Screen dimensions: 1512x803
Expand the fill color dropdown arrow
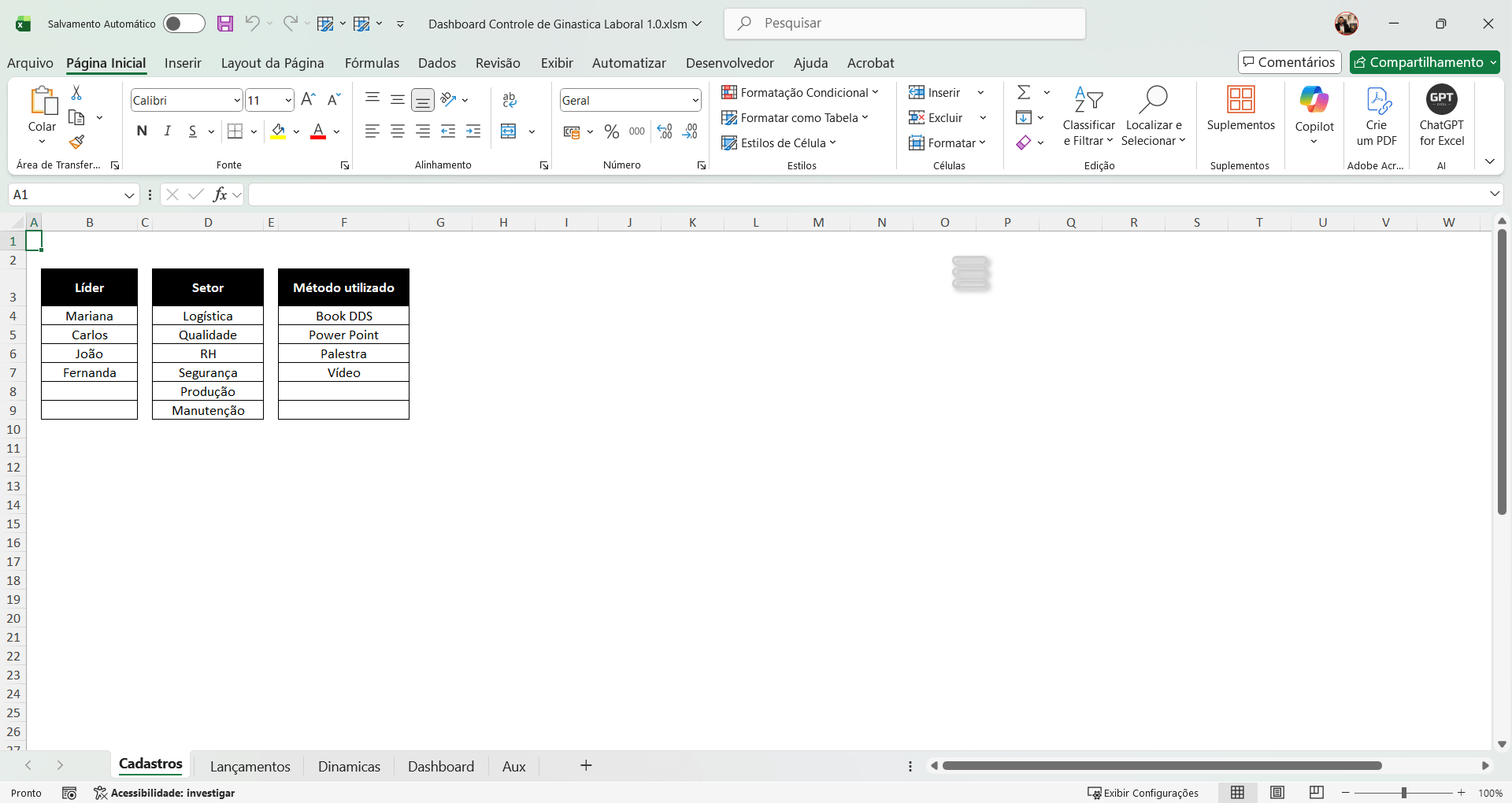pyautogui.click(x=296, y=131)
